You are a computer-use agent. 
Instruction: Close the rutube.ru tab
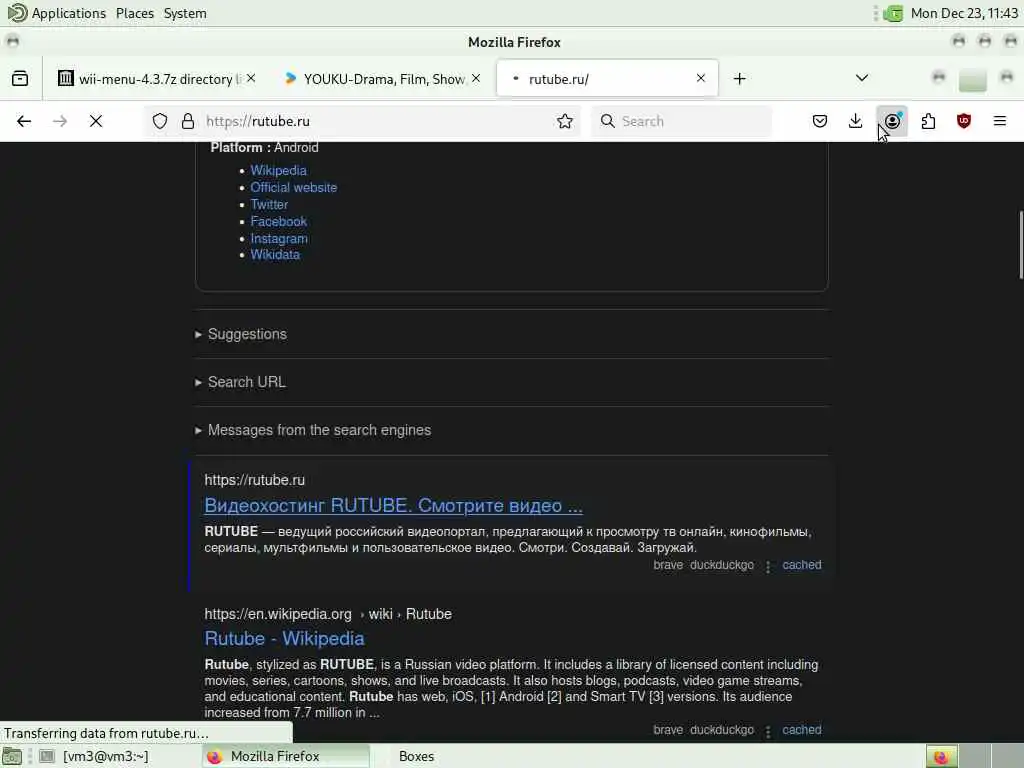(701, 78)
